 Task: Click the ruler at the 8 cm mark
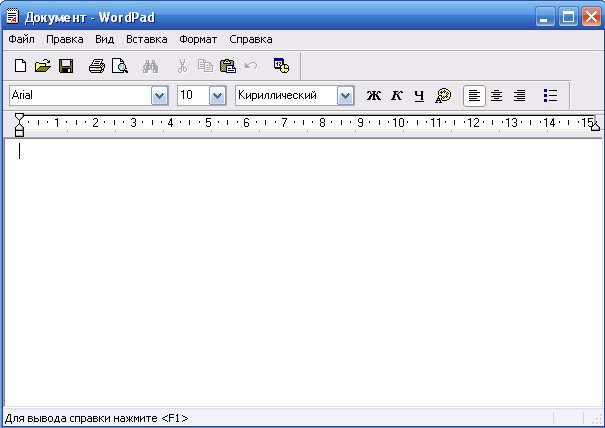pos(322,123)
